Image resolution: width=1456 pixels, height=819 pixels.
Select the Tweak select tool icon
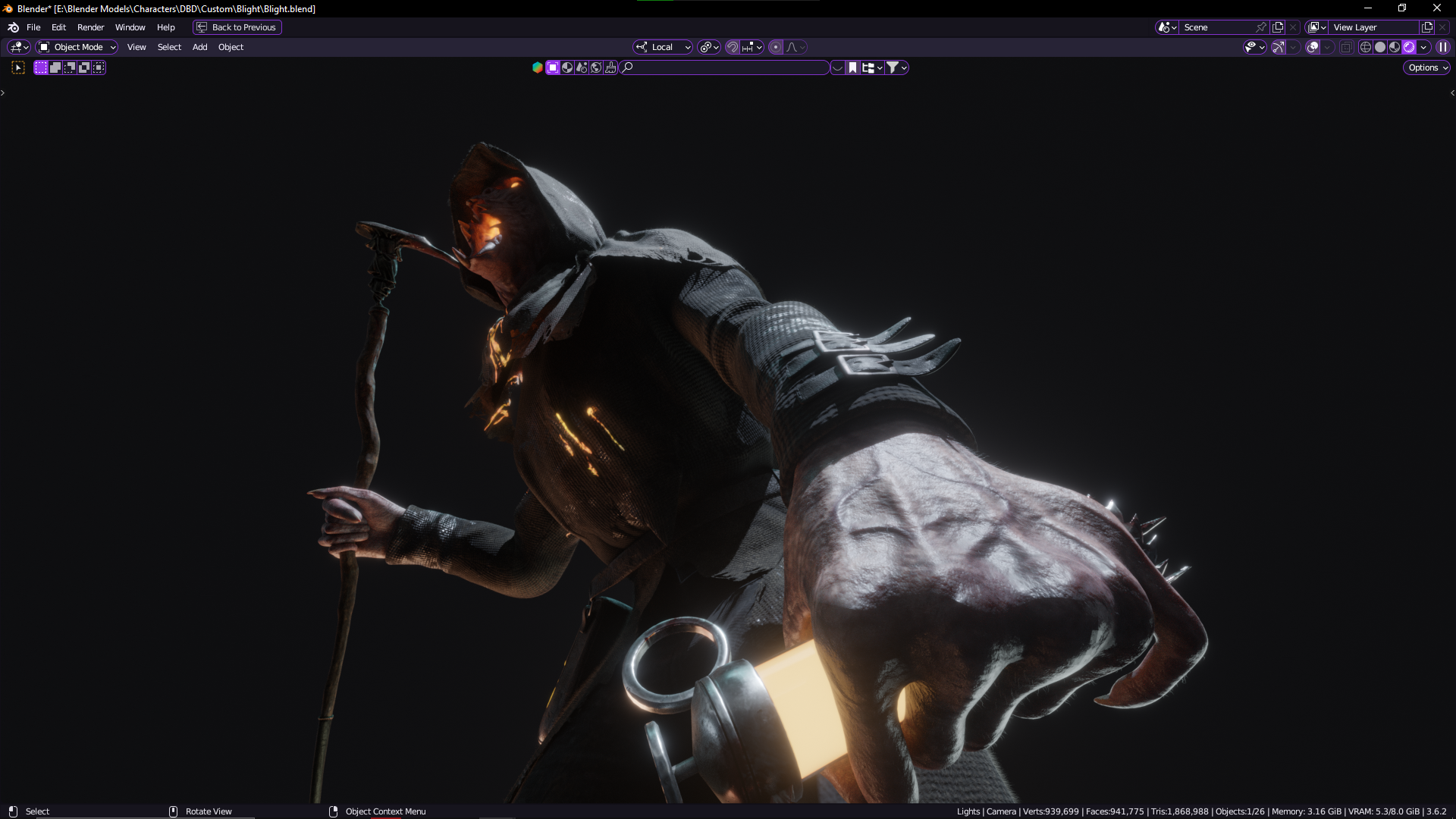pyautogui.click(x=18, y=67)
